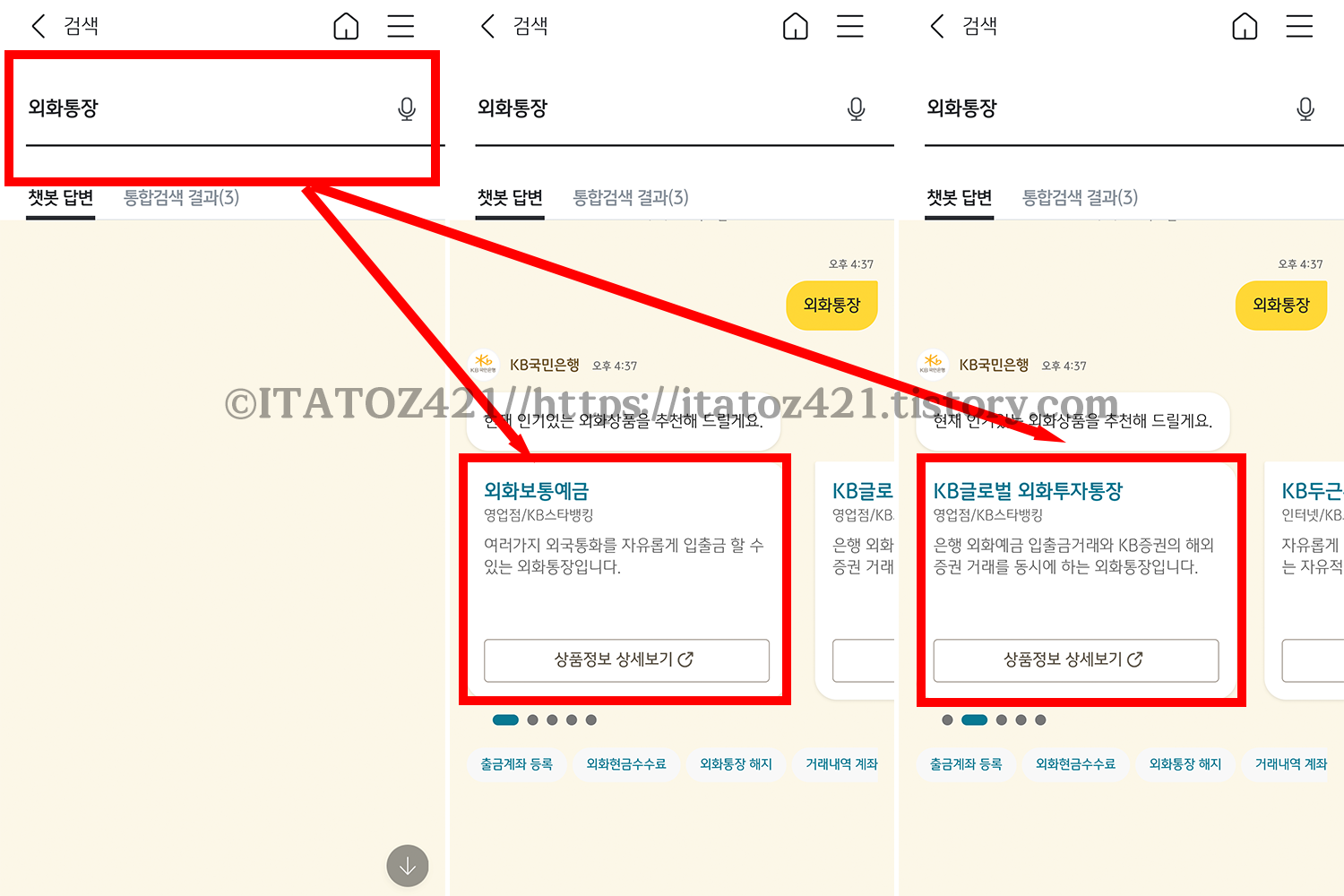Tap microphone icon in left screen search

click(407, 108)
